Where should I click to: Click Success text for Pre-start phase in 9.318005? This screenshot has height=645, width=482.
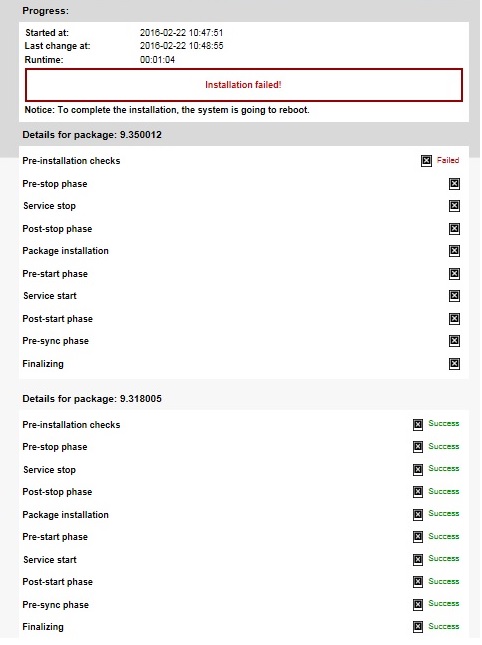(x=443, y=536)
